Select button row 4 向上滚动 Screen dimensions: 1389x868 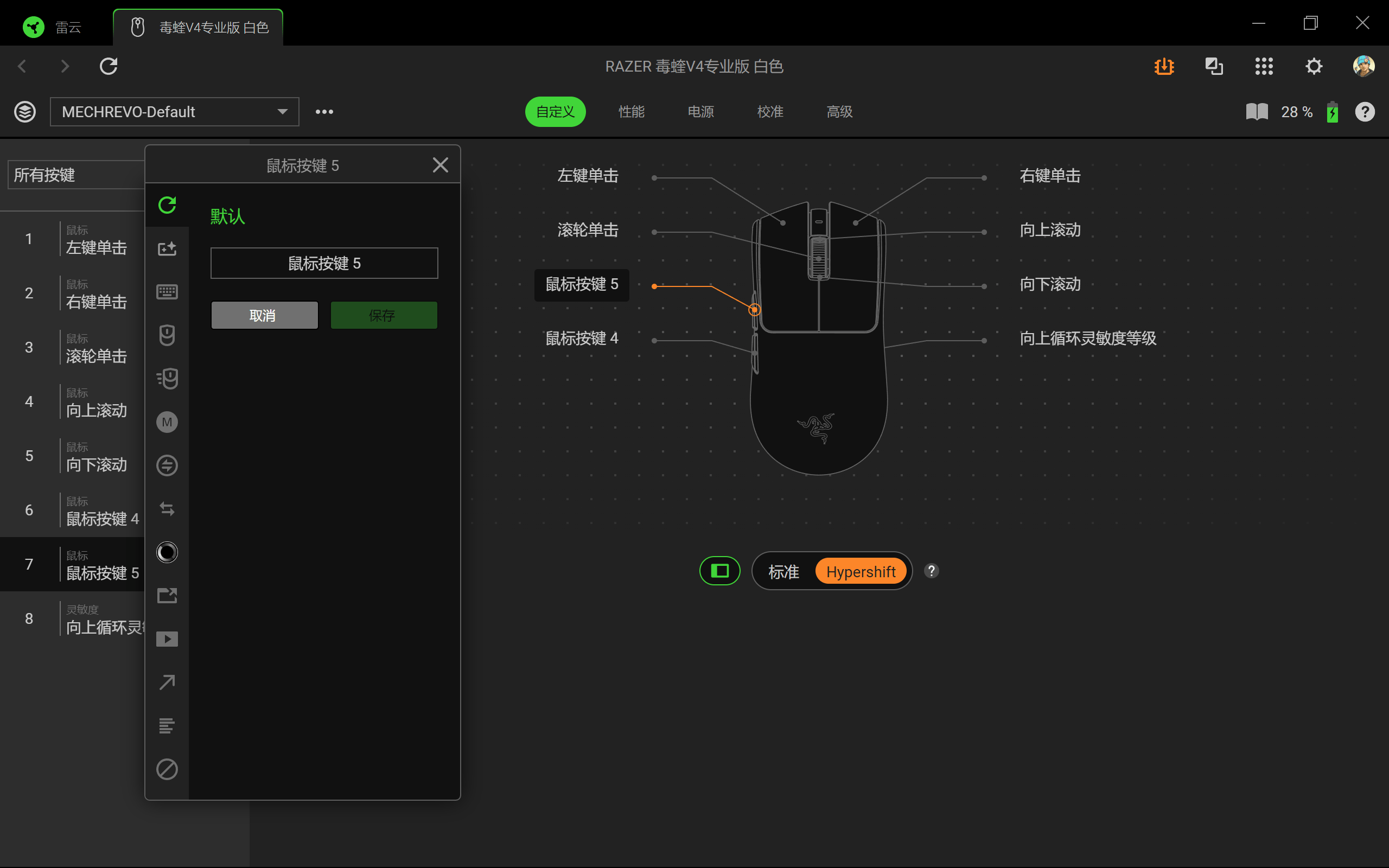click(72, 402)
